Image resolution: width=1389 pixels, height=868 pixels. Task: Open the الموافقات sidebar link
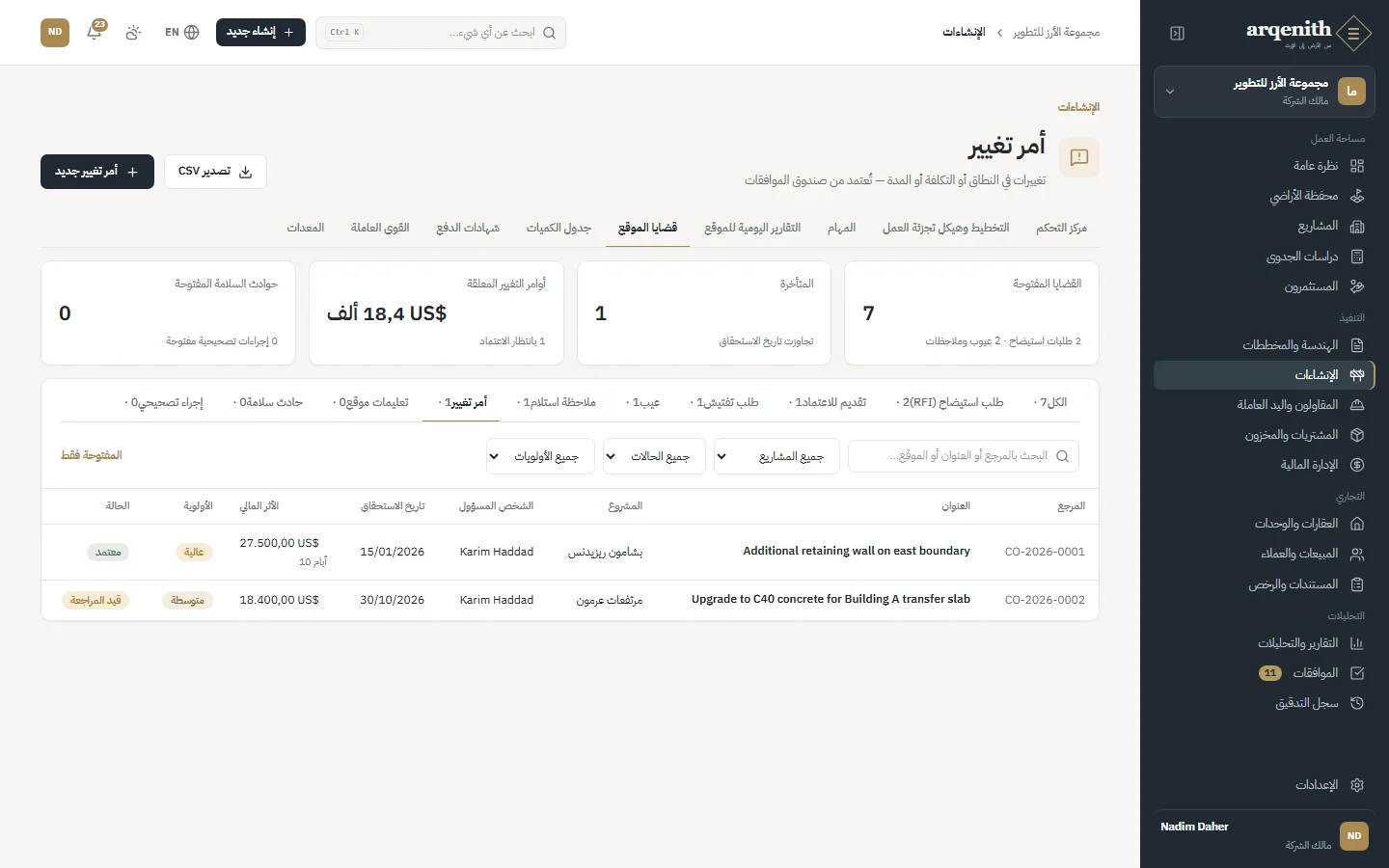1264,673
